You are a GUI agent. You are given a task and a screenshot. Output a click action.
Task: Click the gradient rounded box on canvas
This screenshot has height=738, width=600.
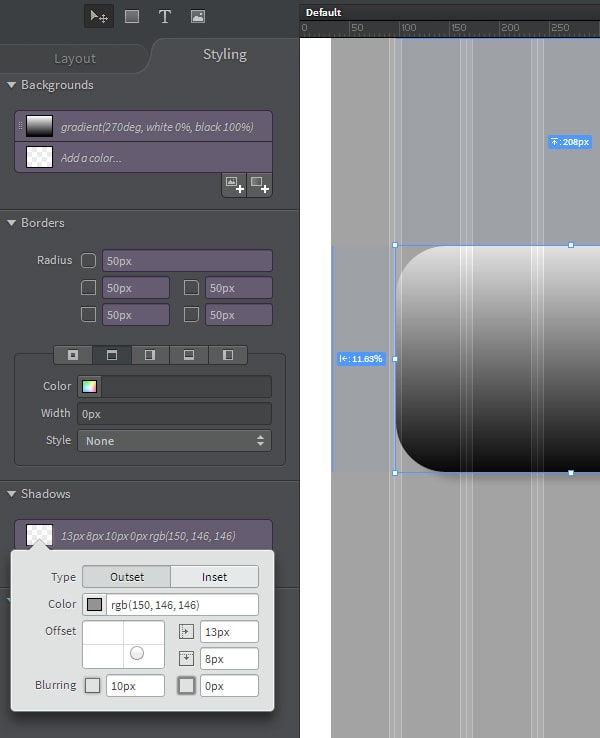498,359
